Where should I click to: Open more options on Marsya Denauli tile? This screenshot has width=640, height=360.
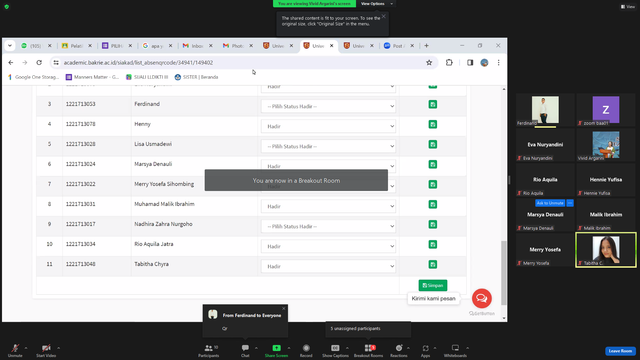tap(570, 203)
